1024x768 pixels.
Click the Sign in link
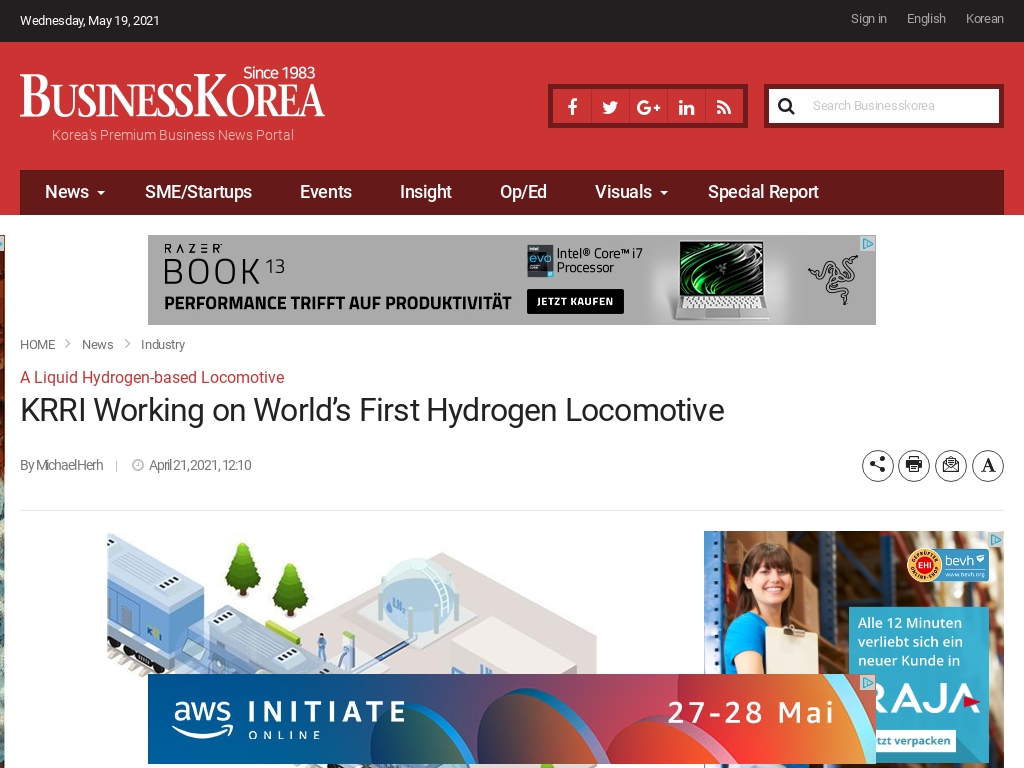(x=869, y=19)
